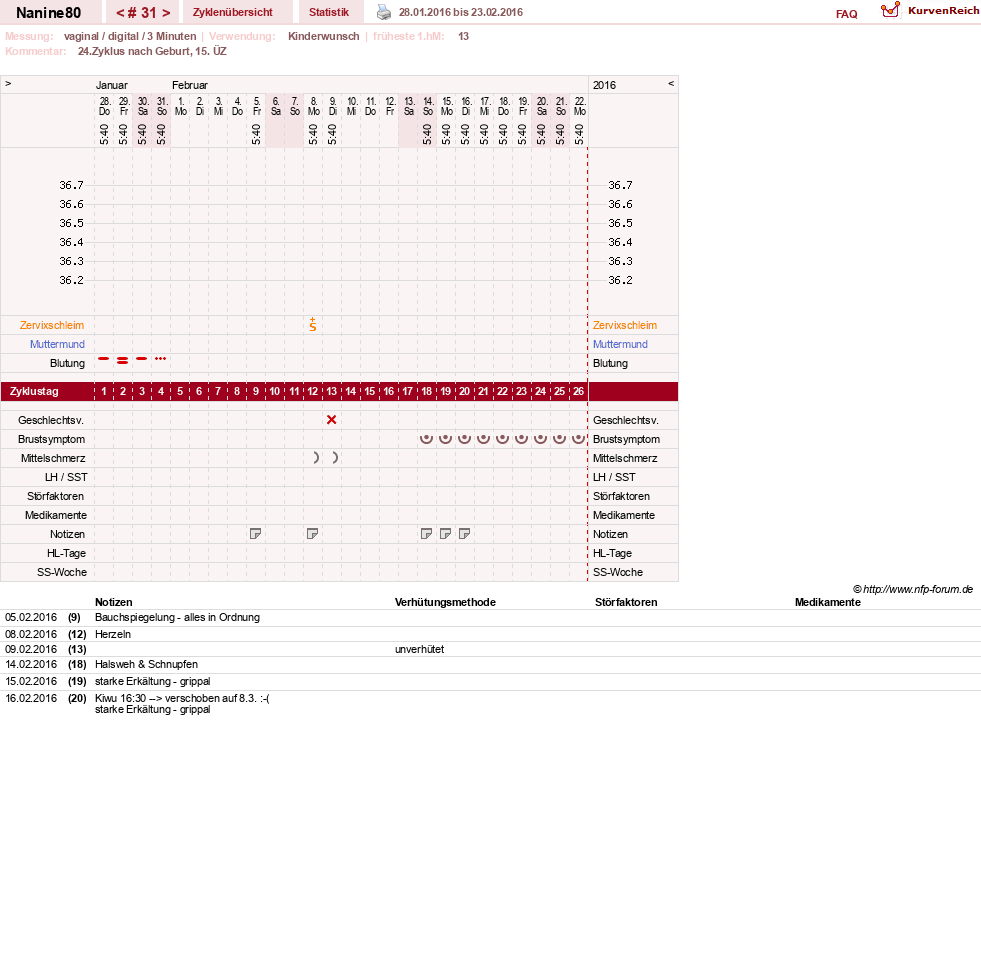The width and height of the screenshot is (981, 955).
Task: Click the left blue Muttermund label
Action: click(x=57, y=344)
